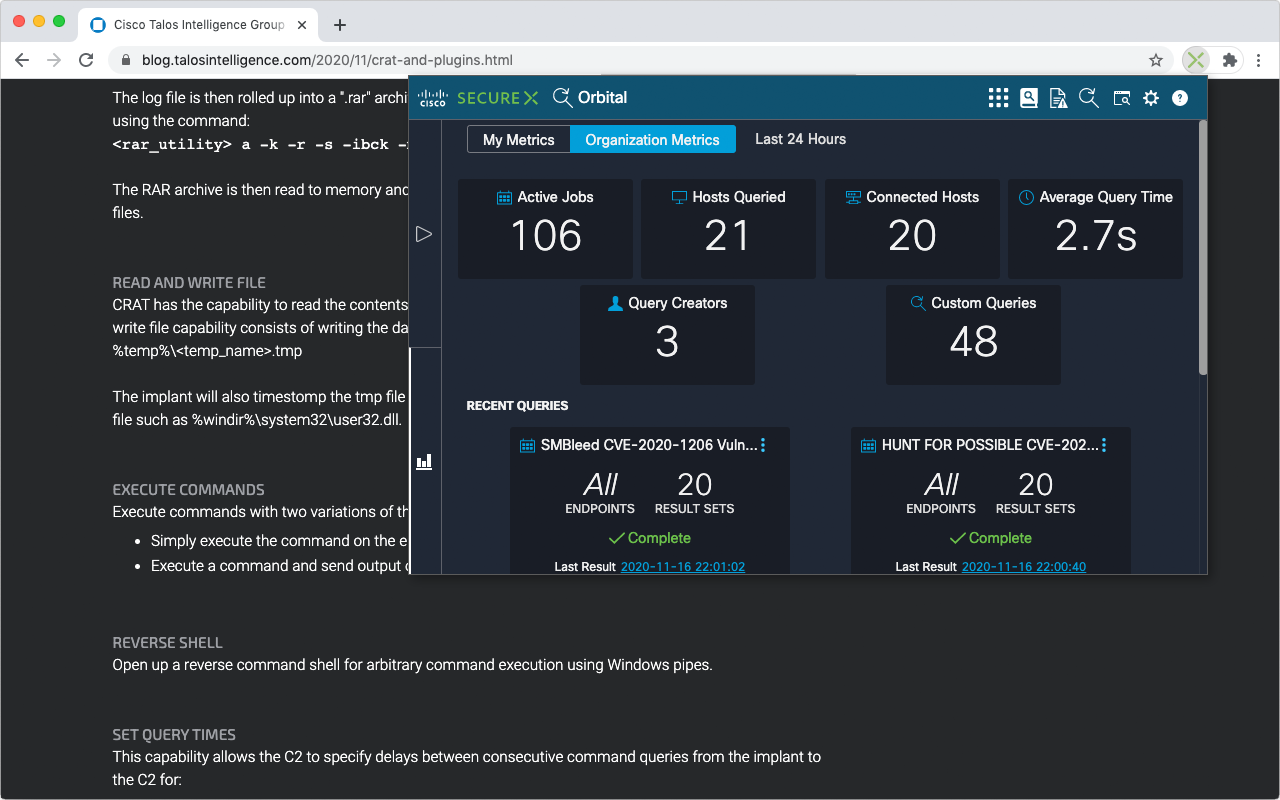
Task: Open the help question mark
Action: click(1179, 98)
